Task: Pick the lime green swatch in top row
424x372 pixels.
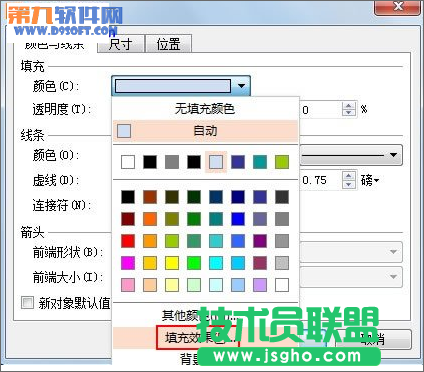Action: click(x=282, y=162)
